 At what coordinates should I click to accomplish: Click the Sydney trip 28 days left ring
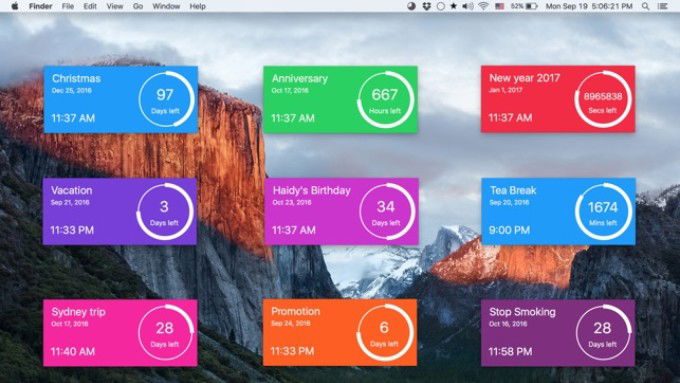(166, 332)
